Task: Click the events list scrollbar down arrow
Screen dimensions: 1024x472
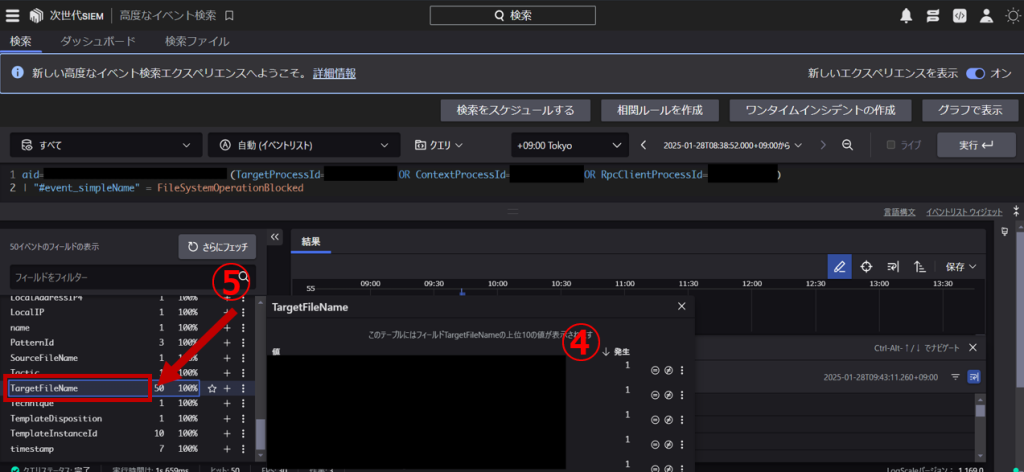Action: [980, 456]
